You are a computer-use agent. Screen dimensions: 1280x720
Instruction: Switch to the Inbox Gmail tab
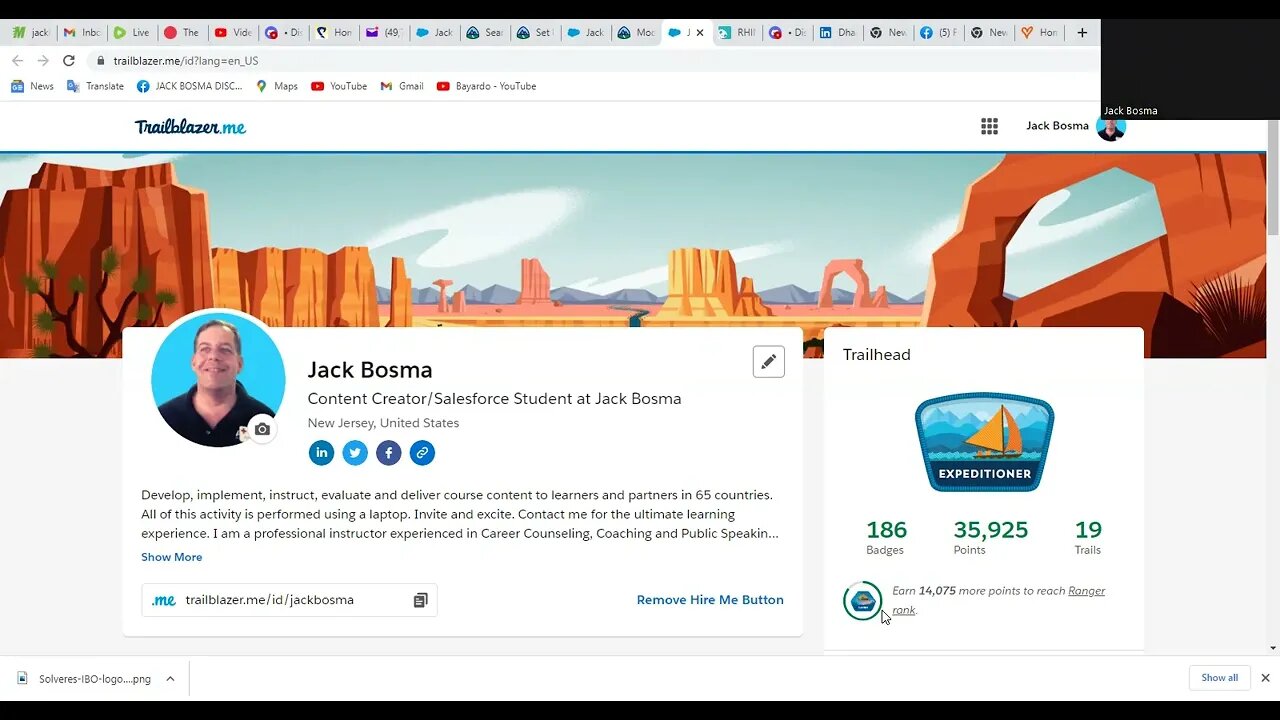coord(82,33)
